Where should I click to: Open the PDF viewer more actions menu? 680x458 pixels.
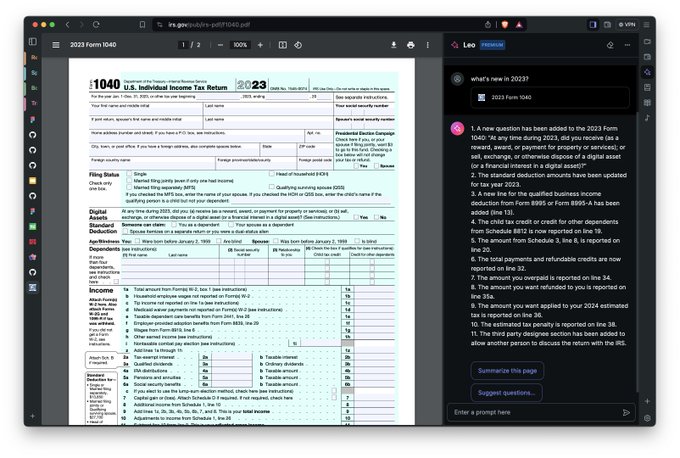(428, 45)
